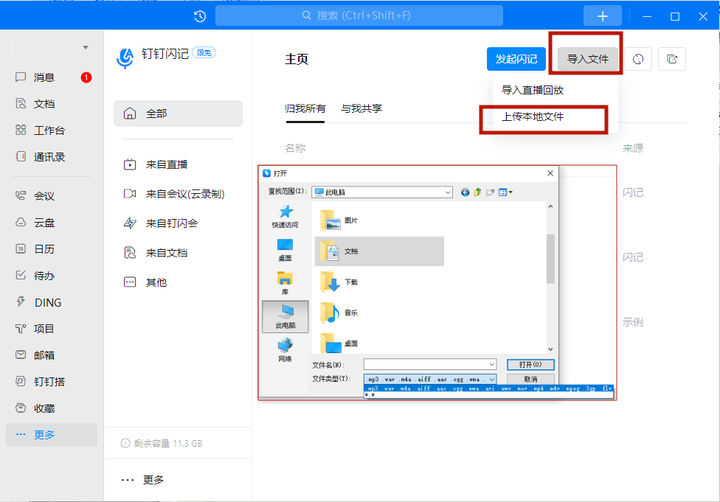Select 库 in the dialog places bar
The image size is (720, 502).
(285, 283)
